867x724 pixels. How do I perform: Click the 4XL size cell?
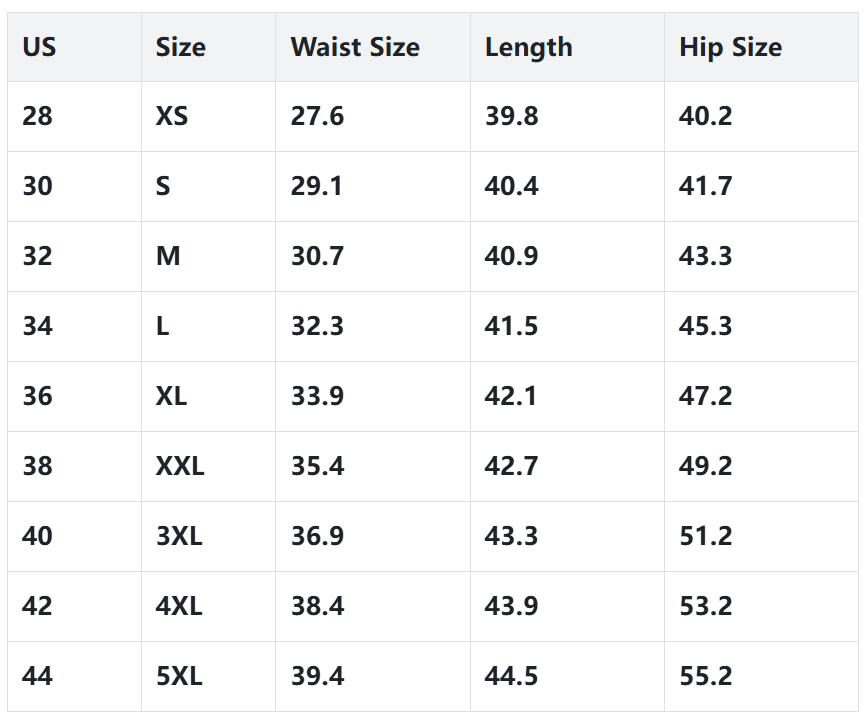179,607
